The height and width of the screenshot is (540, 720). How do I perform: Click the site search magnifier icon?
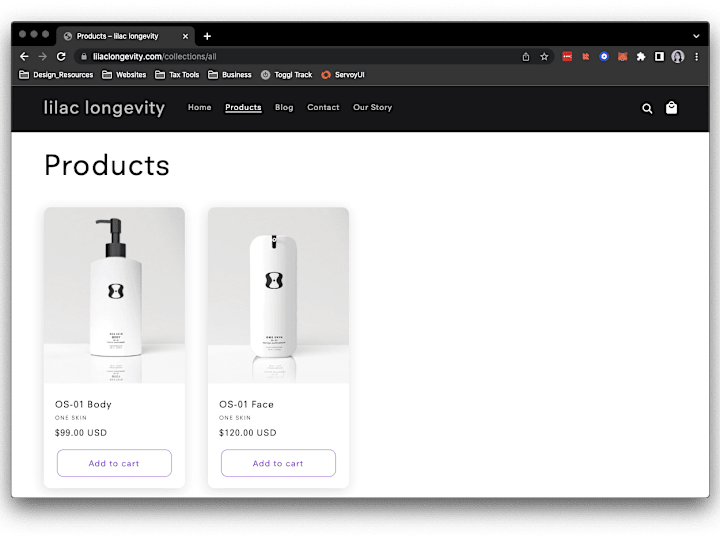[647, 108]
